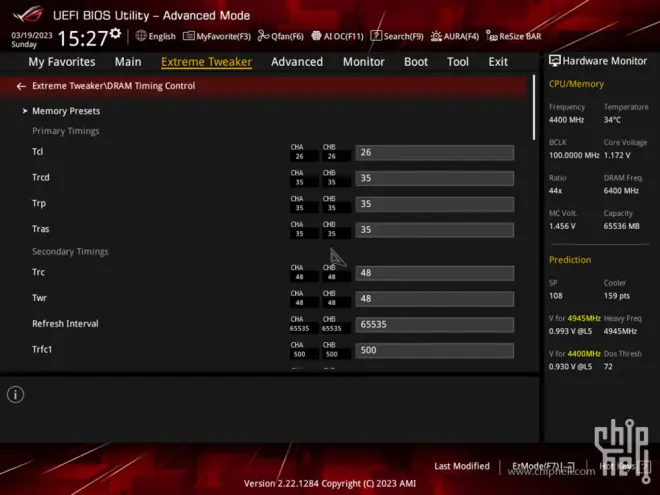This screenshot has width=660, height=495.
Task: Click the Tcl value field
Action: click(x=435, y=152)
